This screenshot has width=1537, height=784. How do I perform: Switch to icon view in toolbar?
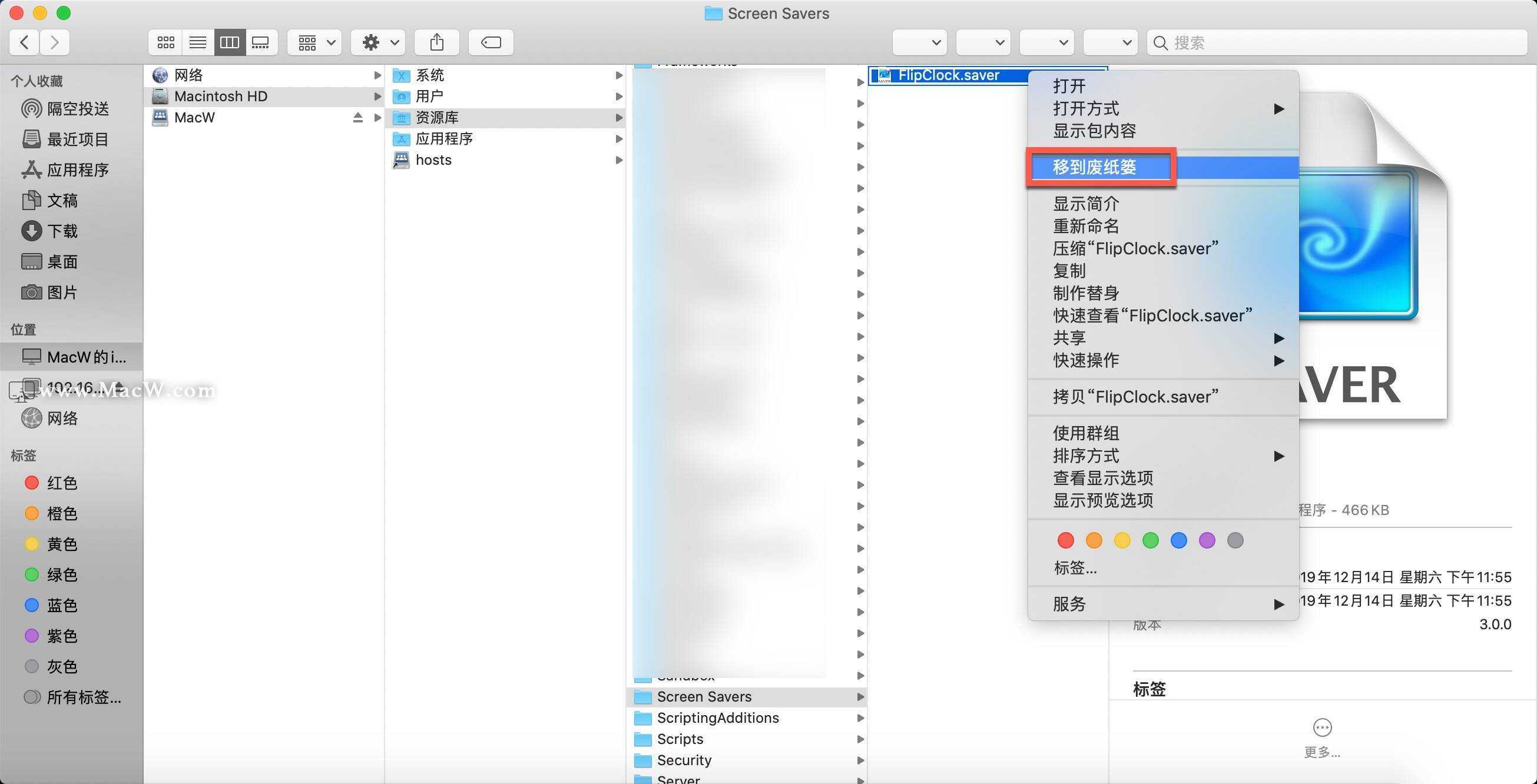(x=165, y=42)
